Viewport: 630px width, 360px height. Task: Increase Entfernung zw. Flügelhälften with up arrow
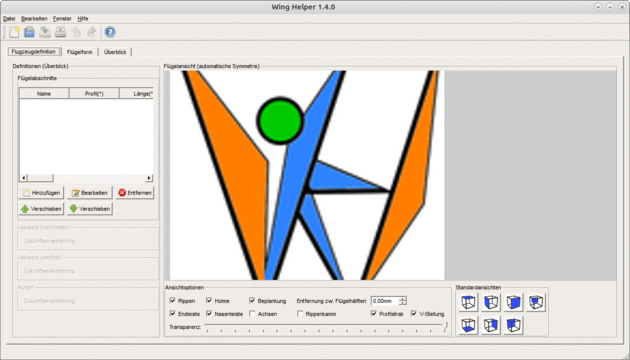(403, 299)
